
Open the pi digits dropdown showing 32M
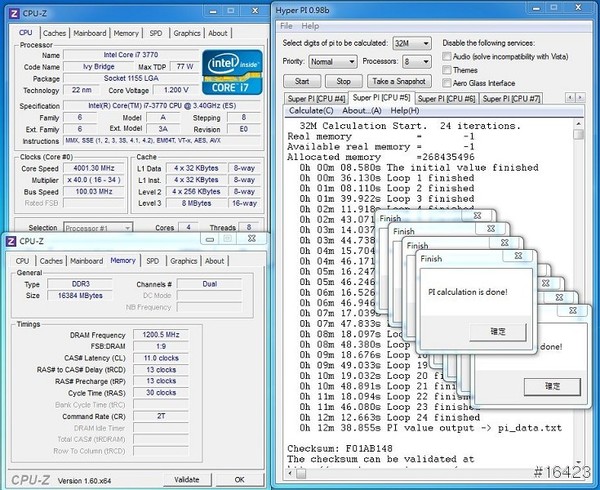point(412,44)
